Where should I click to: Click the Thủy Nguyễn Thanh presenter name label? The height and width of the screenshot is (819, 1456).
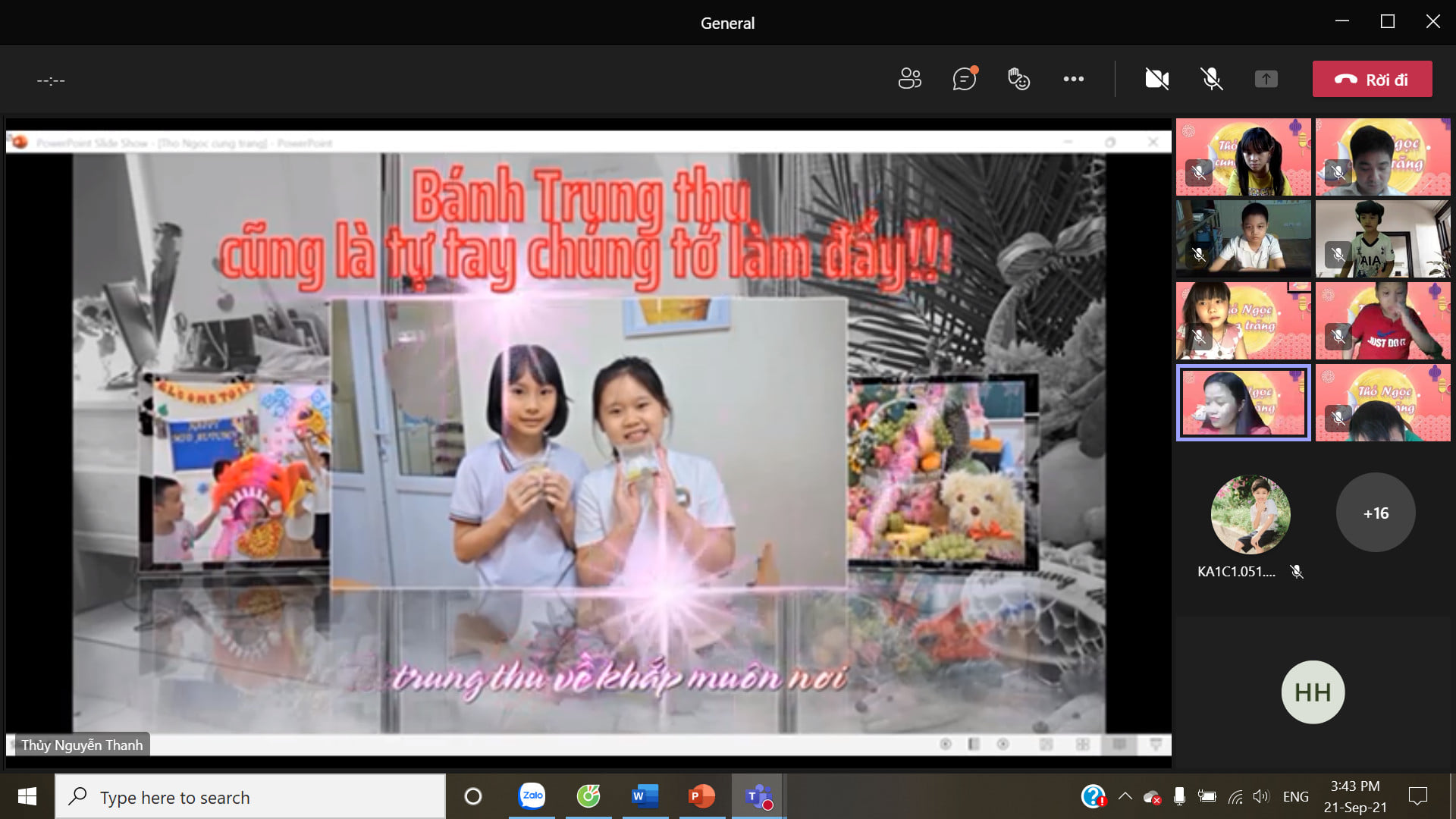point(82,745)
